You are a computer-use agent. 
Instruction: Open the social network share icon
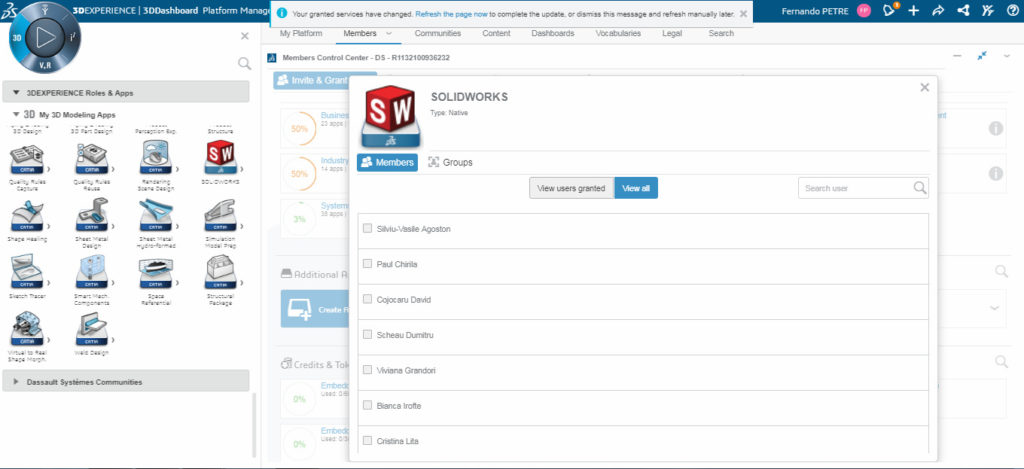coord(963,10)
